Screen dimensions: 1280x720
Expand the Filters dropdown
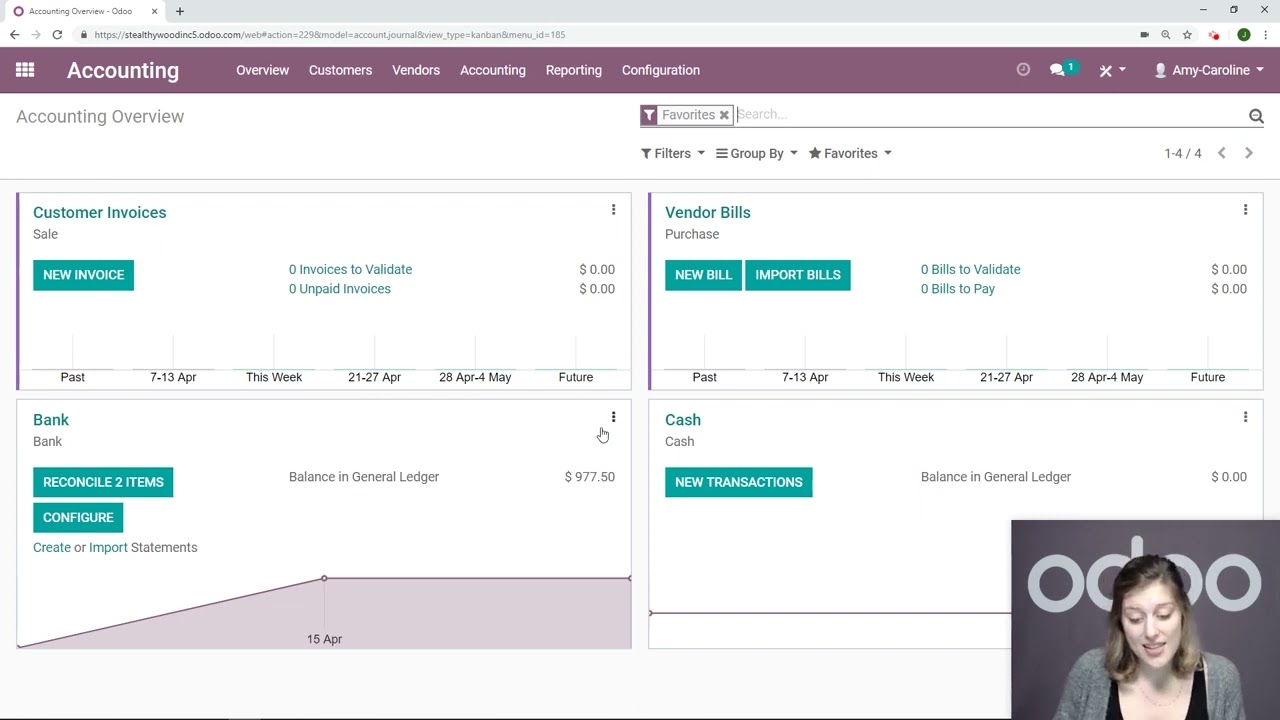673,153
